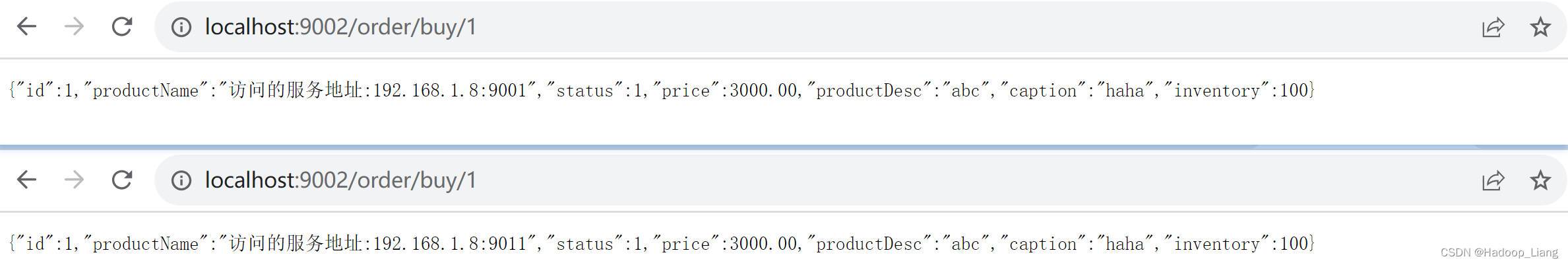The image size is (1568, 265).
Task: Click the 192.168.1.8:9001 text in JSON output
Action: (x=449, y=91)
